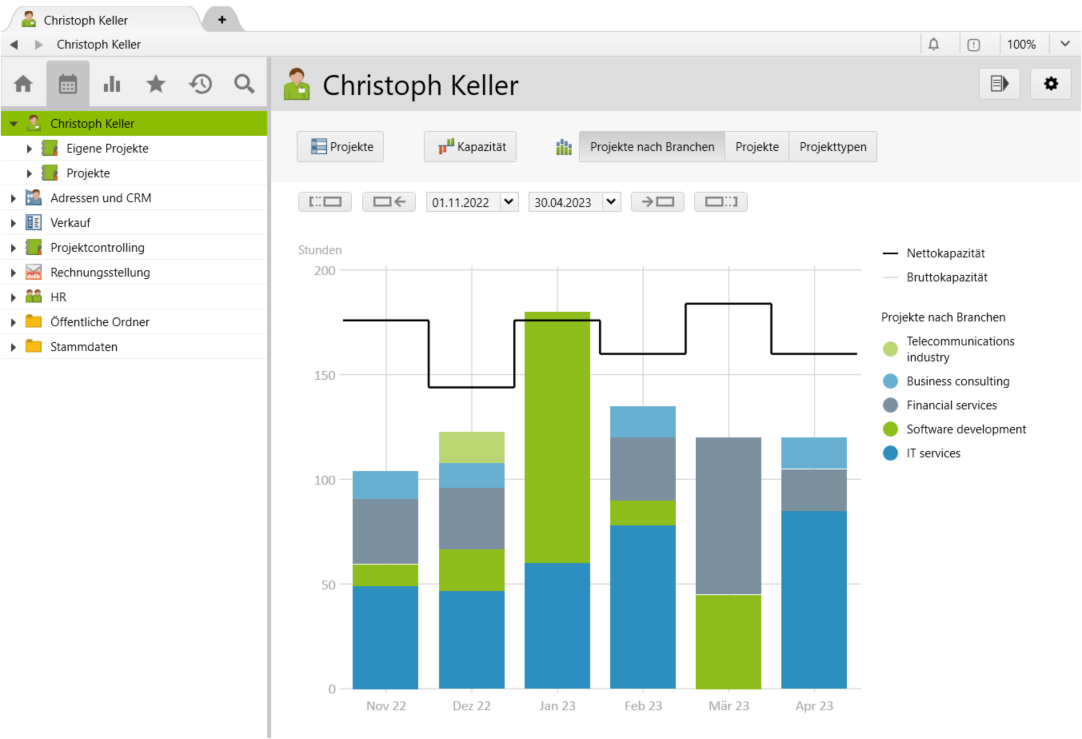Image resolution: width=1082 pixels, height=739 pixels.
Task: Click the IT services color swatch
Action: (x=890, y=453)
